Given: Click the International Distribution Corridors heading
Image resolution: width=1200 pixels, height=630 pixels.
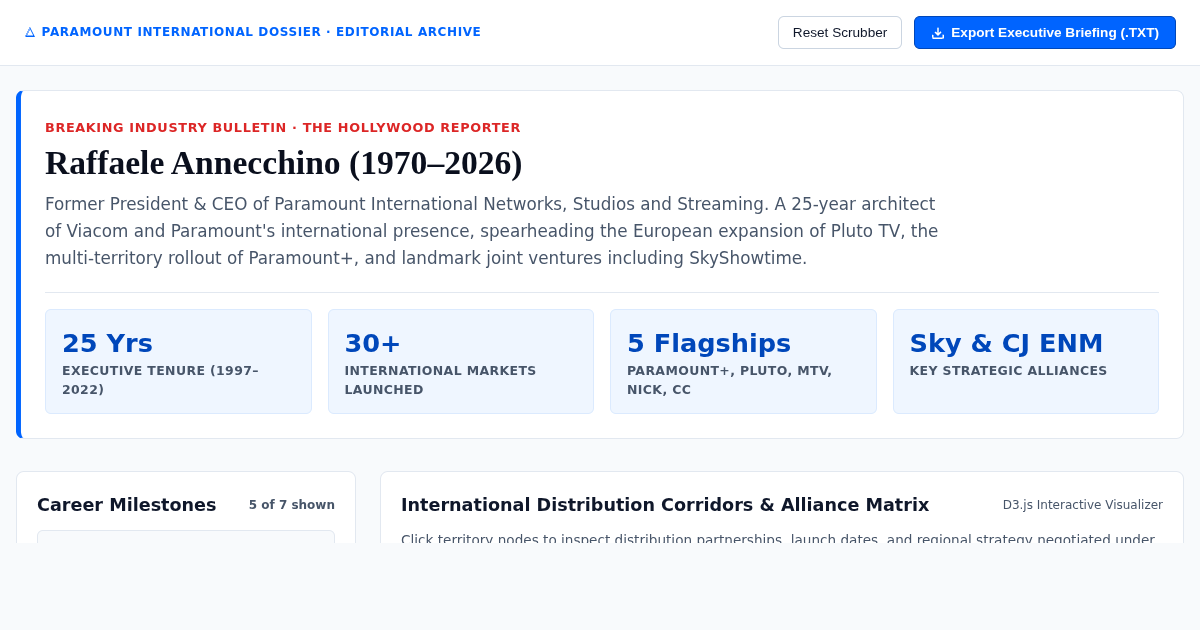Looking at the screenshot, I should [665, 505].
